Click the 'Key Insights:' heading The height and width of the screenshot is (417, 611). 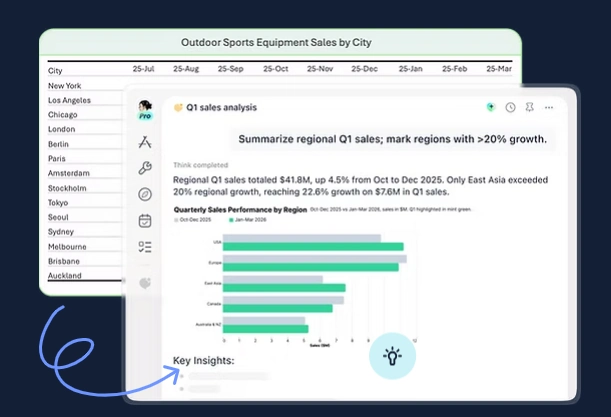click(204, 360)
